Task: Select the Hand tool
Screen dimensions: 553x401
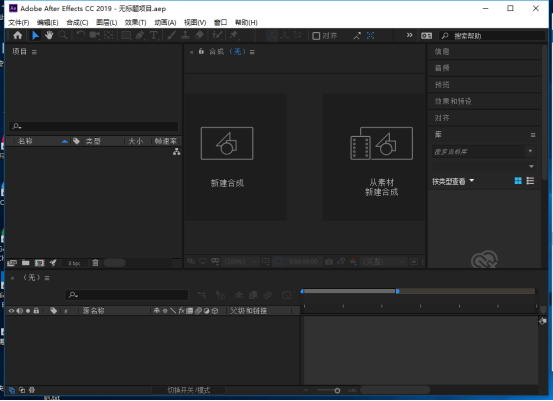Action: coord(49,35)
